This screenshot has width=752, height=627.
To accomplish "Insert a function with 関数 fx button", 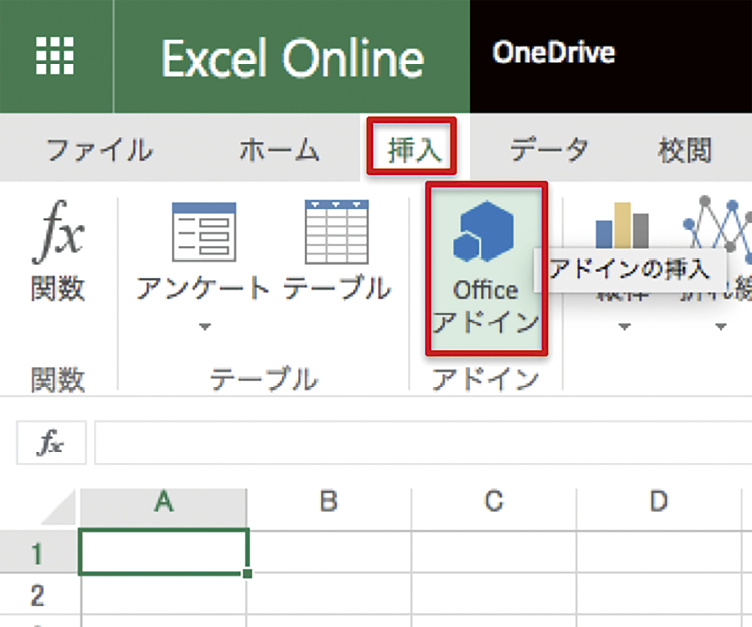I will [59, 251].
